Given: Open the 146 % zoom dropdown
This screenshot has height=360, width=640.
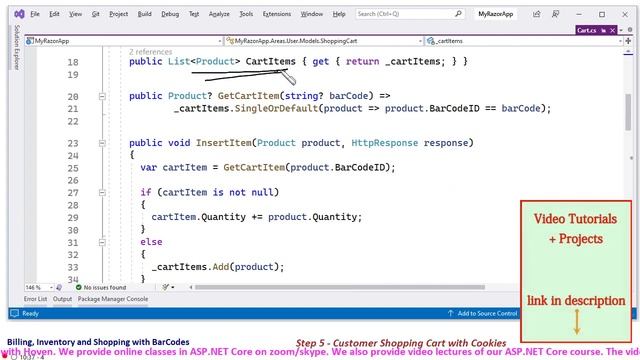Looking at the screenshot, I should [x=39, y=287].
